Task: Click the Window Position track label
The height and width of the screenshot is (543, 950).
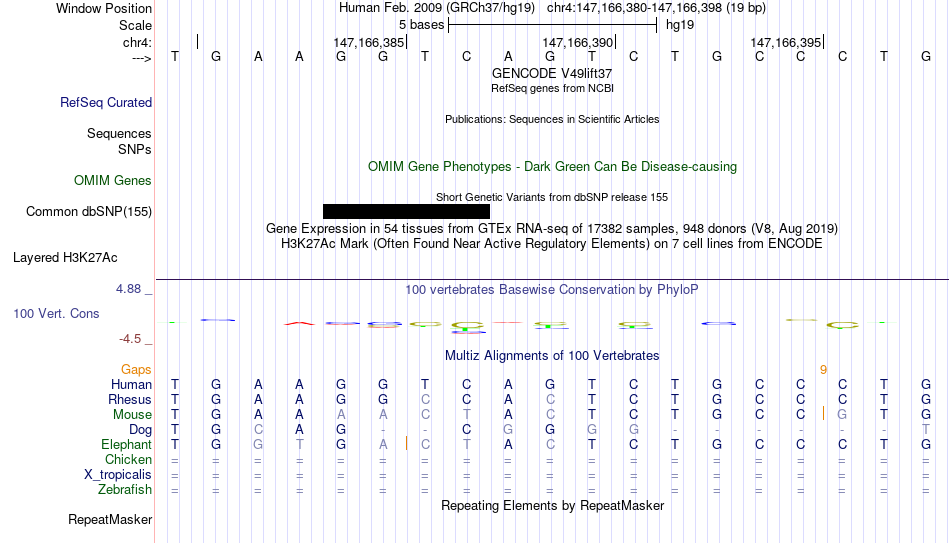Action: tap(104, 8)
